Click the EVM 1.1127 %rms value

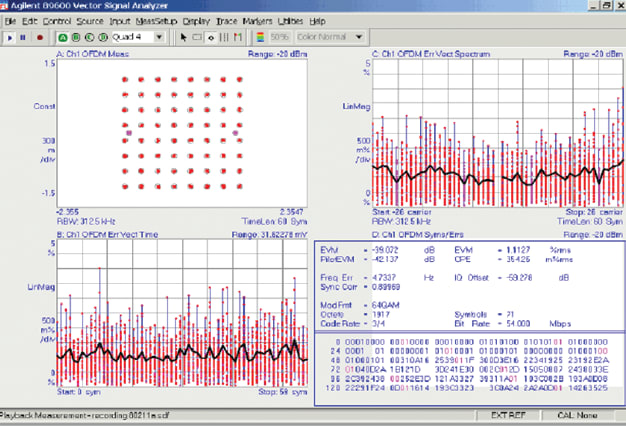click(518, 250)
